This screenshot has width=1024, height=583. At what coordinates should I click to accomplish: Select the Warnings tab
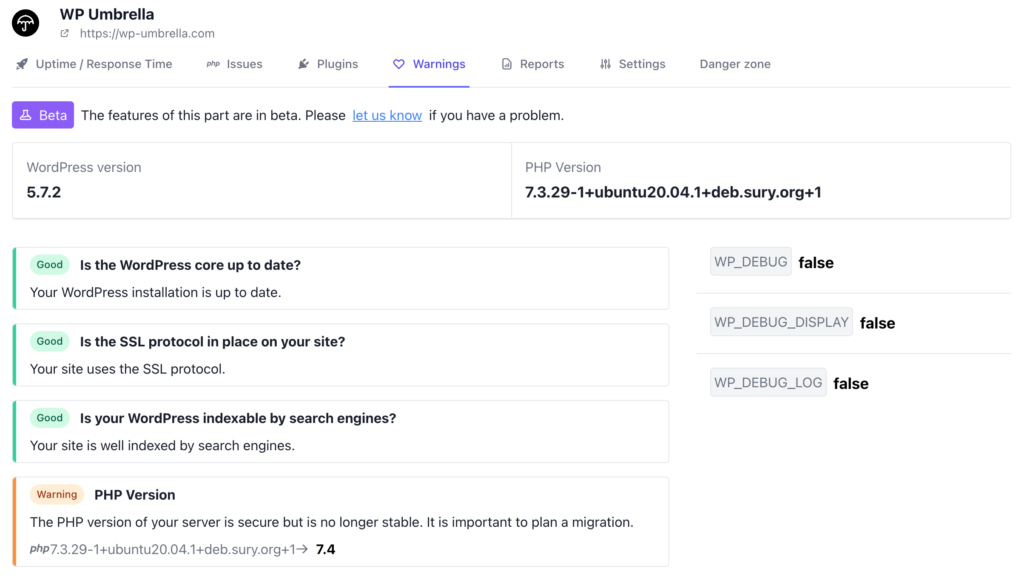(x=429, y=64)
